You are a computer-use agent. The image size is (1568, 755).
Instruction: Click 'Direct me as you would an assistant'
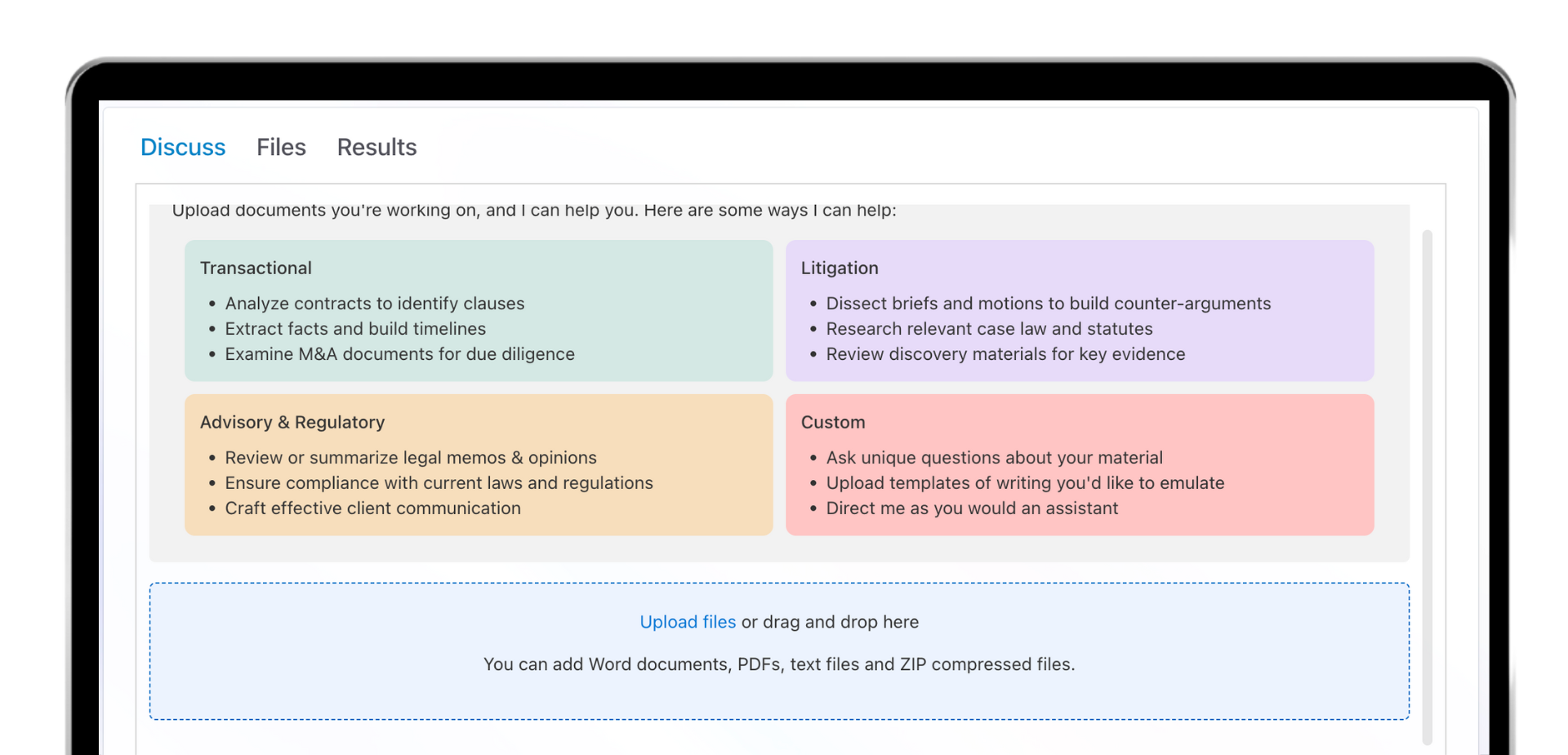point(972,509)
